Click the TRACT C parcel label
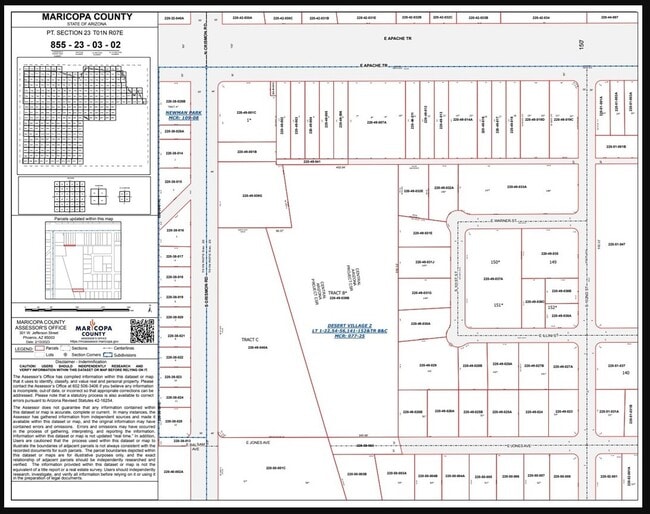The width and height of the screenshot is (650, 514). click(250, 340)
